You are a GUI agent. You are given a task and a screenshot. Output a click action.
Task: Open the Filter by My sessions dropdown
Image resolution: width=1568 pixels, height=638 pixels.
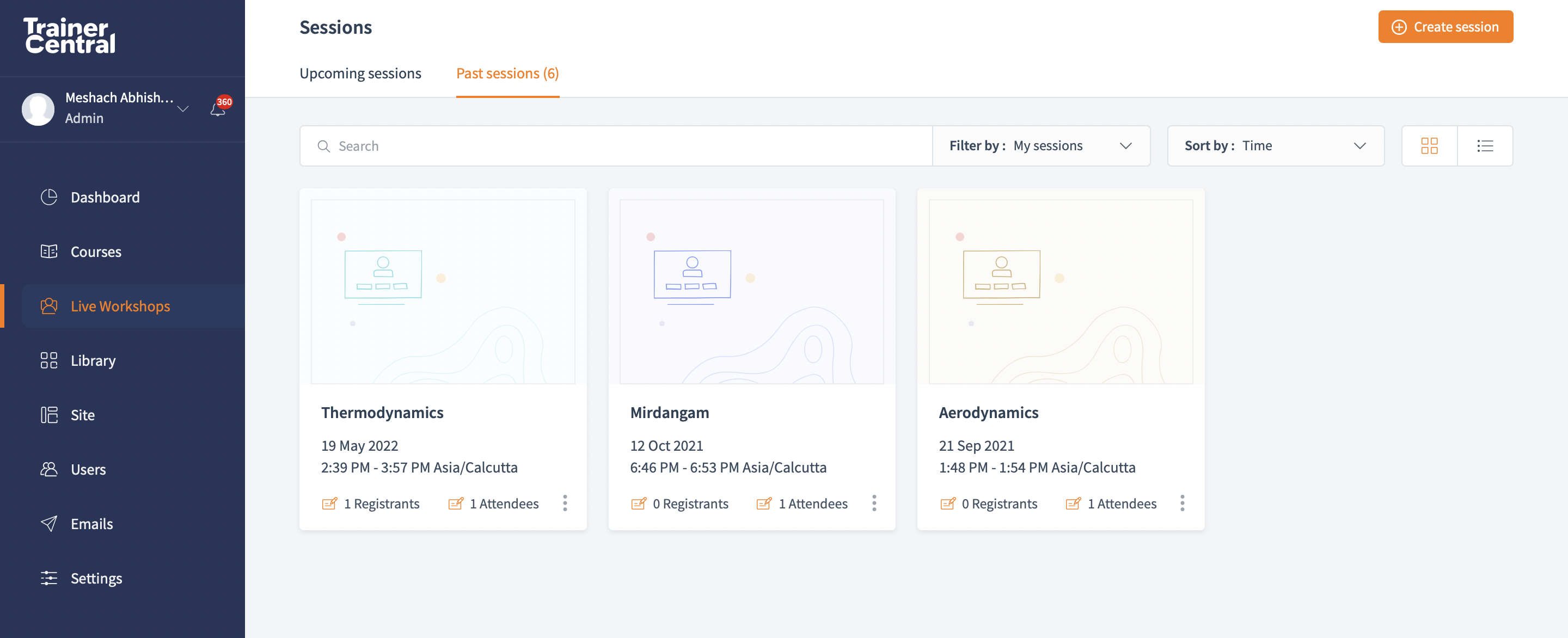[1042, 146]
